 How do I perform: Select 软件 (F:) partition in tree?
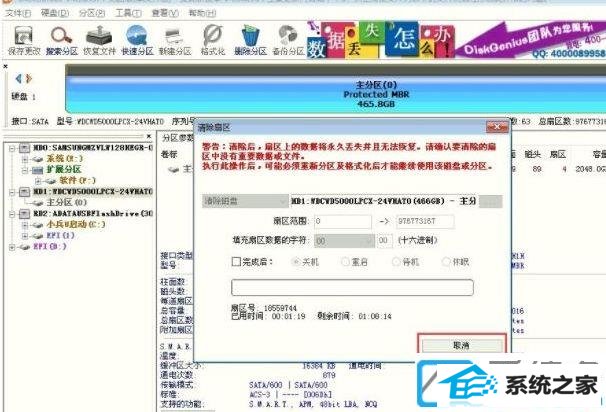pos(77,180)
